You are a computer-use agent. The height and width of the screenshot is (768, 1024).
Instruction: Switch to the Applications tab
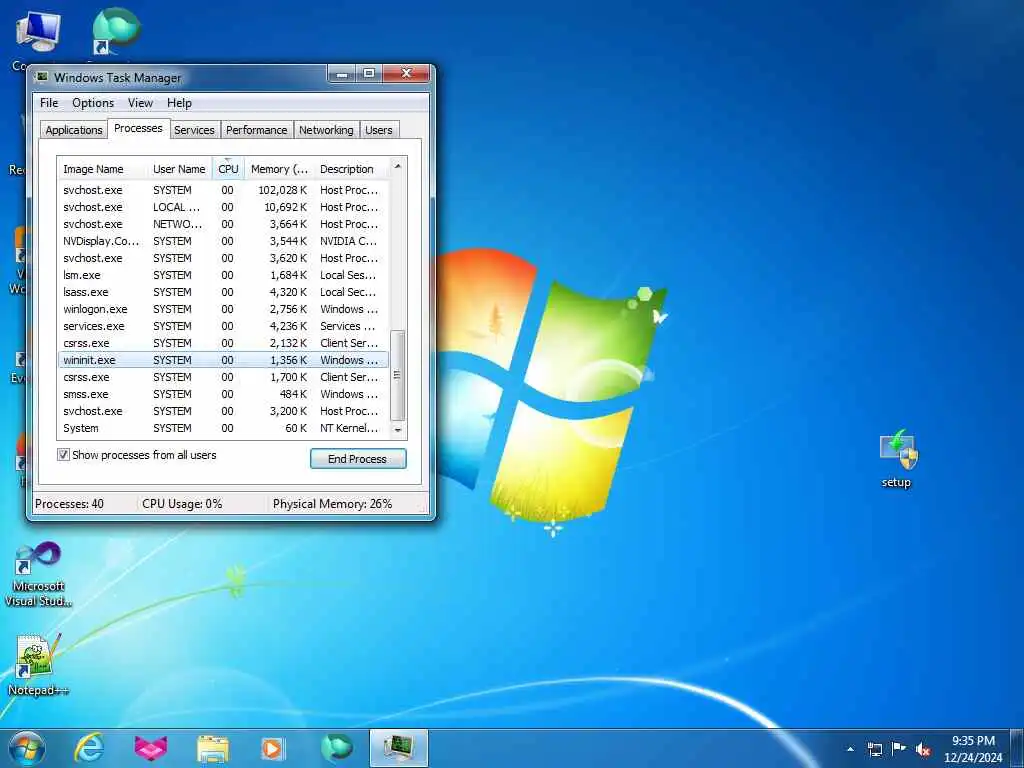(74, 130)
